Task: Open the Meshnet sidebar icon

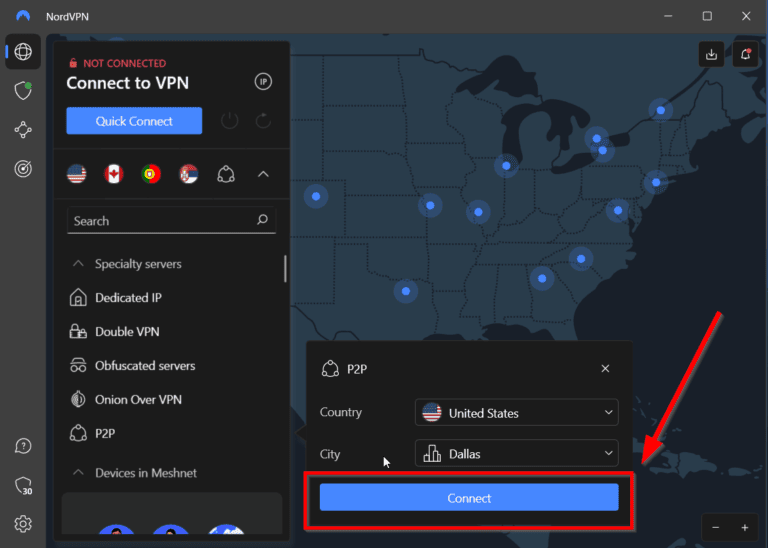Action: pos(23,130)
